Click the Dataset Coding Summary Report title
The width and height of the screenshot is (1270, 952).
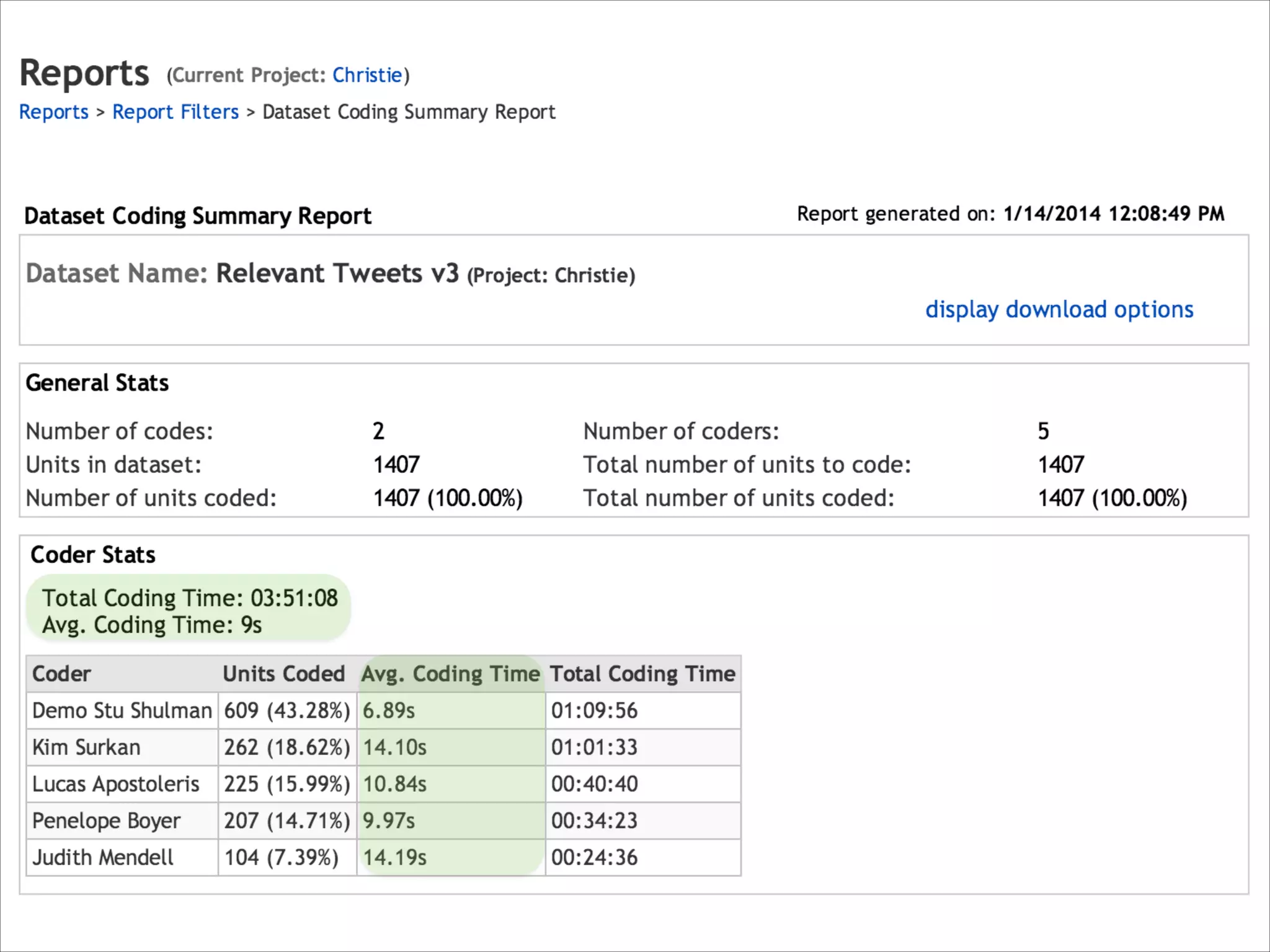197,216
